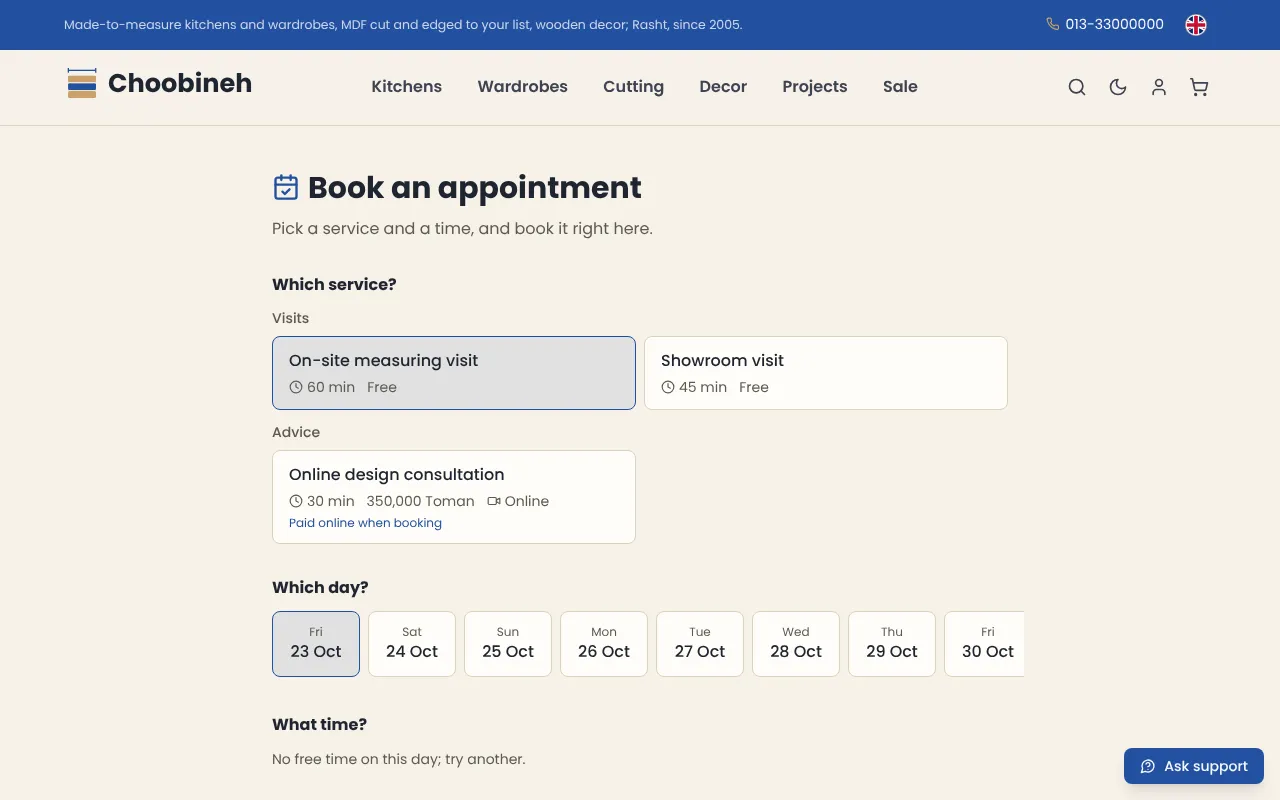This screenshot has height=800, width=1280.
Task: Click the phone icon beside 013-33000000
Action: pos(1053,24)
